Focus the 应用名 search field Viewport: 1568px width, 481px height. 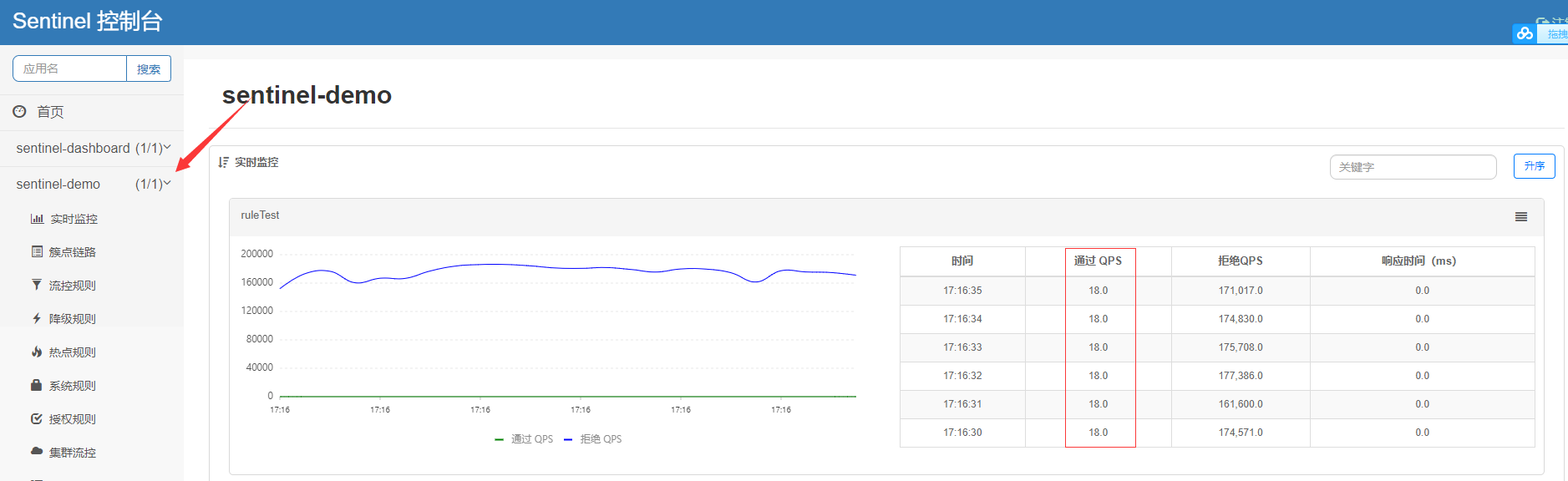tap(69, 68)
